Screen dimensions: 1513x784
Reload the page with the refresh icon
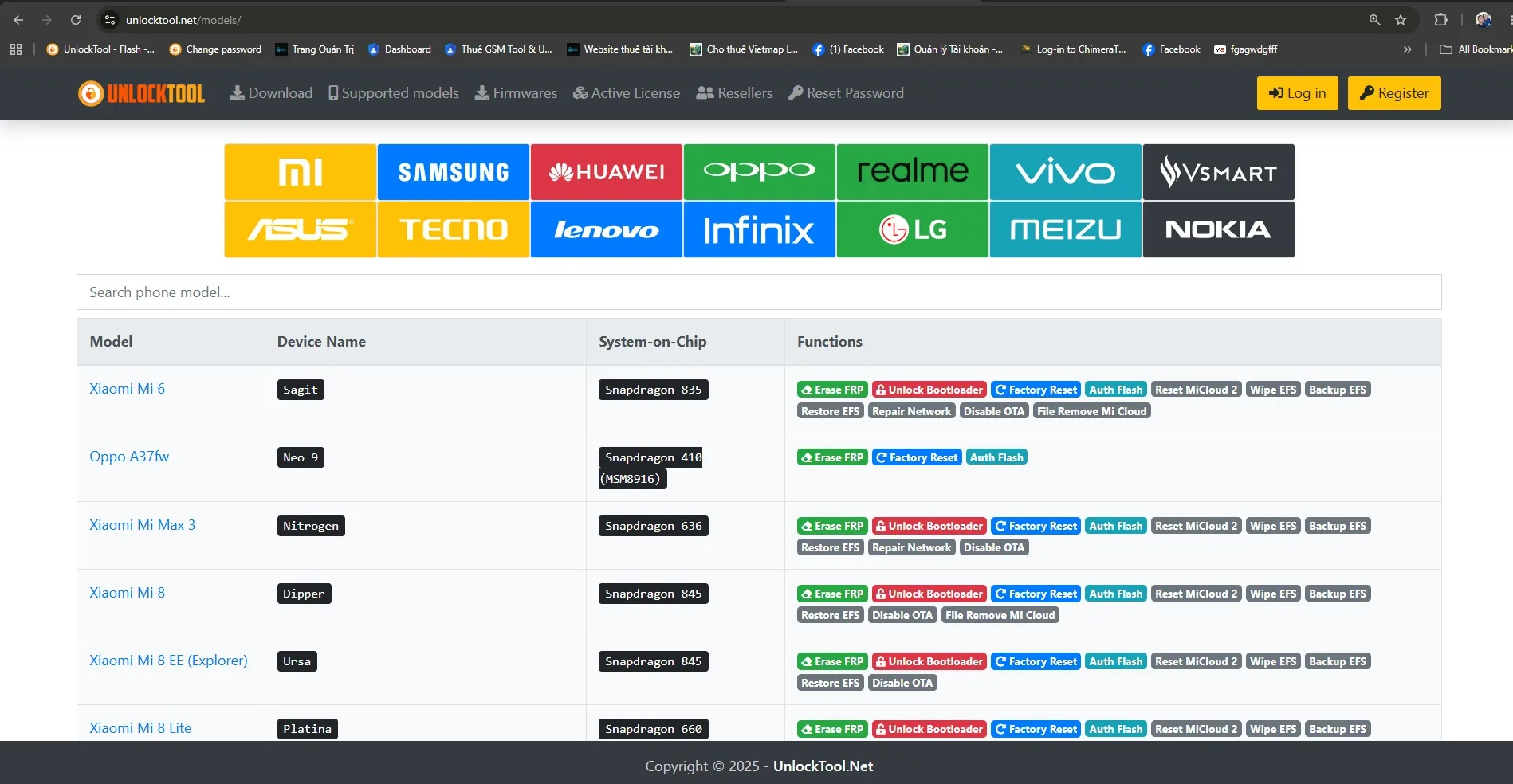tap(76, 20)
